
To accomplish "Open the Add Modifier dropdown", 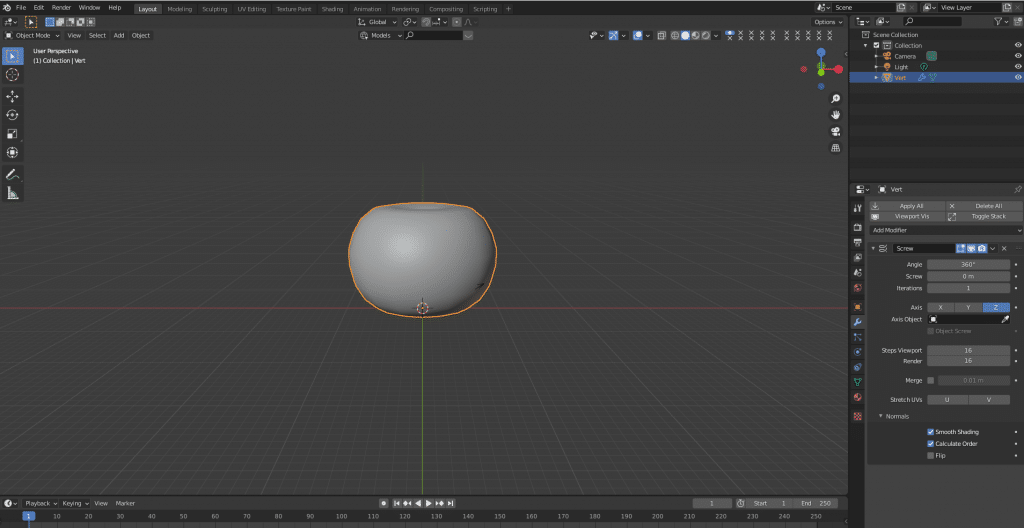I will (x=946, y=230).
